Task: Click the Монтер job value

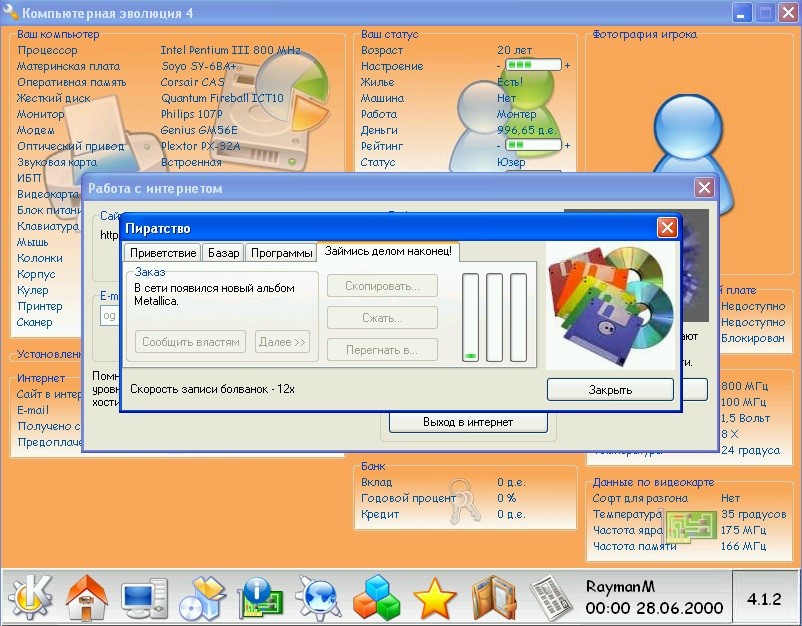Action: pyautogui.click(x=517, y=114)
